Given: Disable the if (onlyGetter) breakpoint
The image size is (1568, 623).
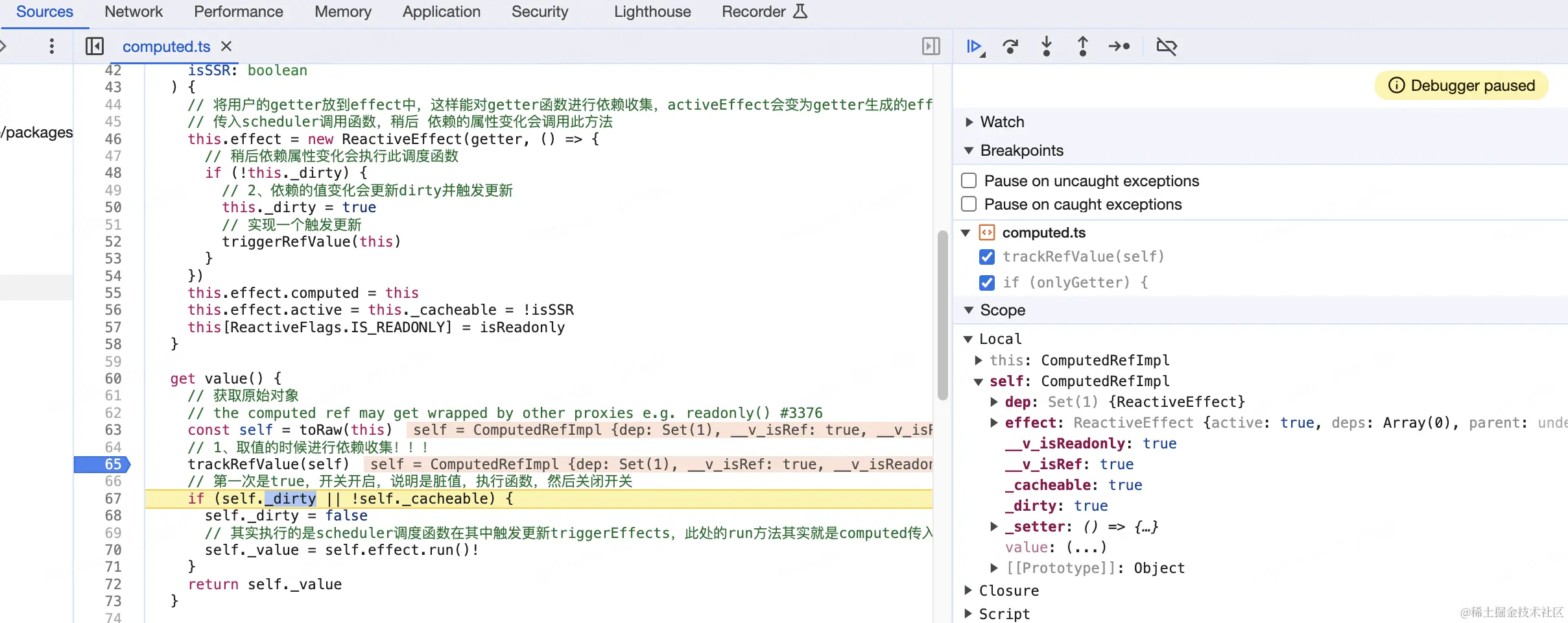Looking at the screenshot, I should click(x=986, y=283).
